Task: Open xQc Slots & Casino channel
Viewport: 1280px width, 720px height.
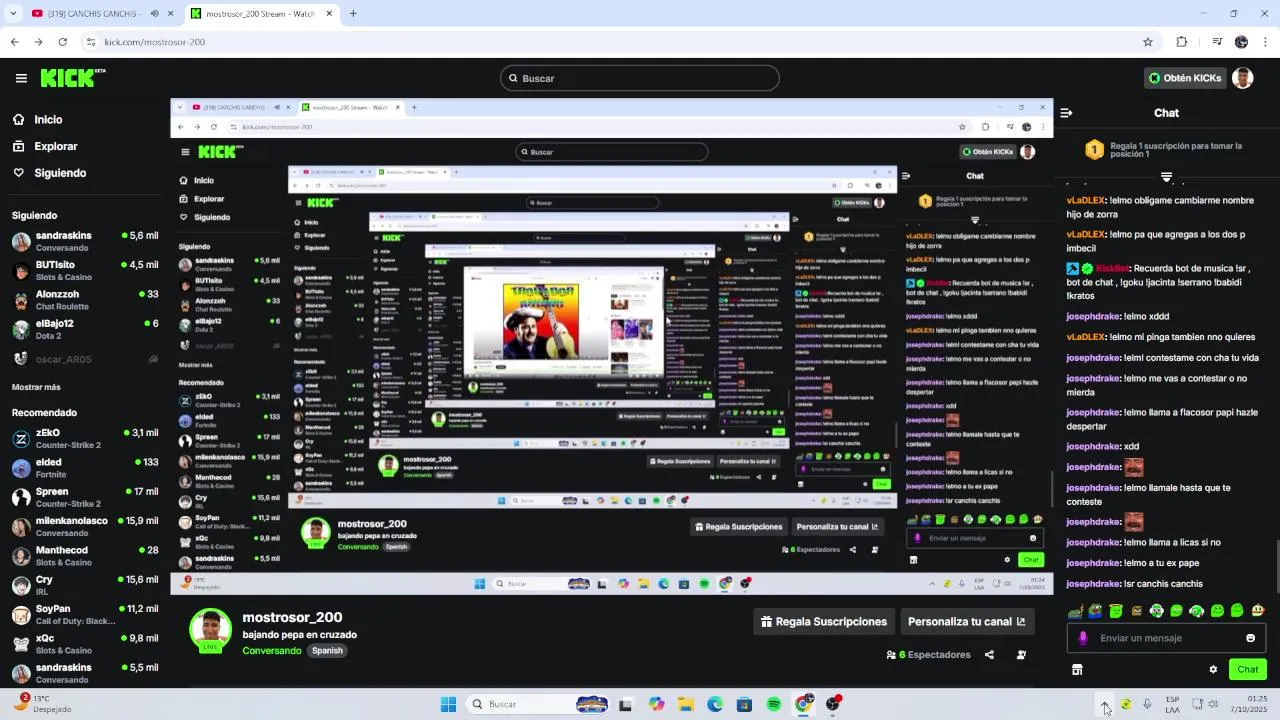Action: [x=85, y=643]
